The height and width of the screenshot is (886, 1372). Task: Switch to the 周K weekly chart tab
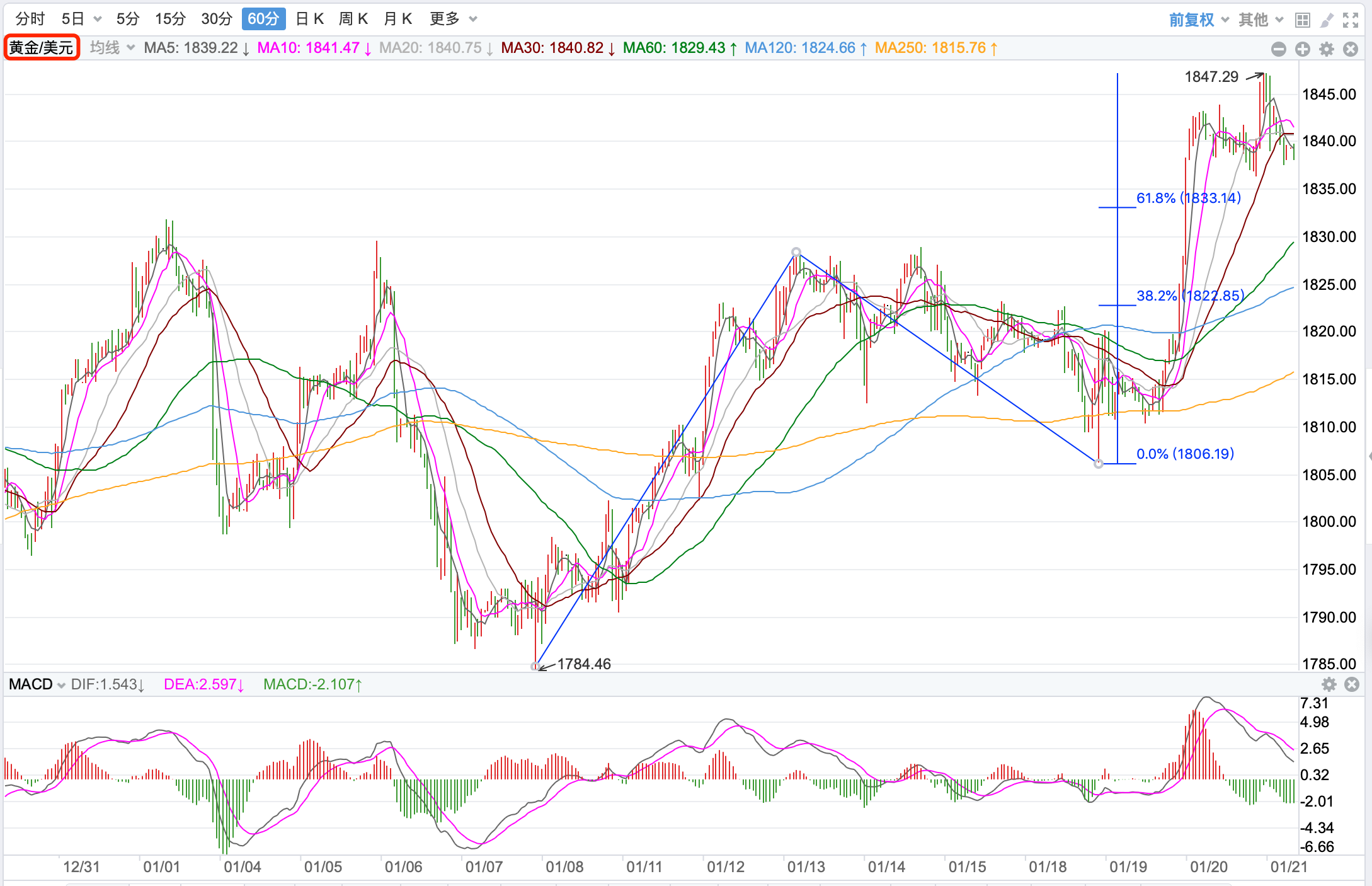[353, 19]
